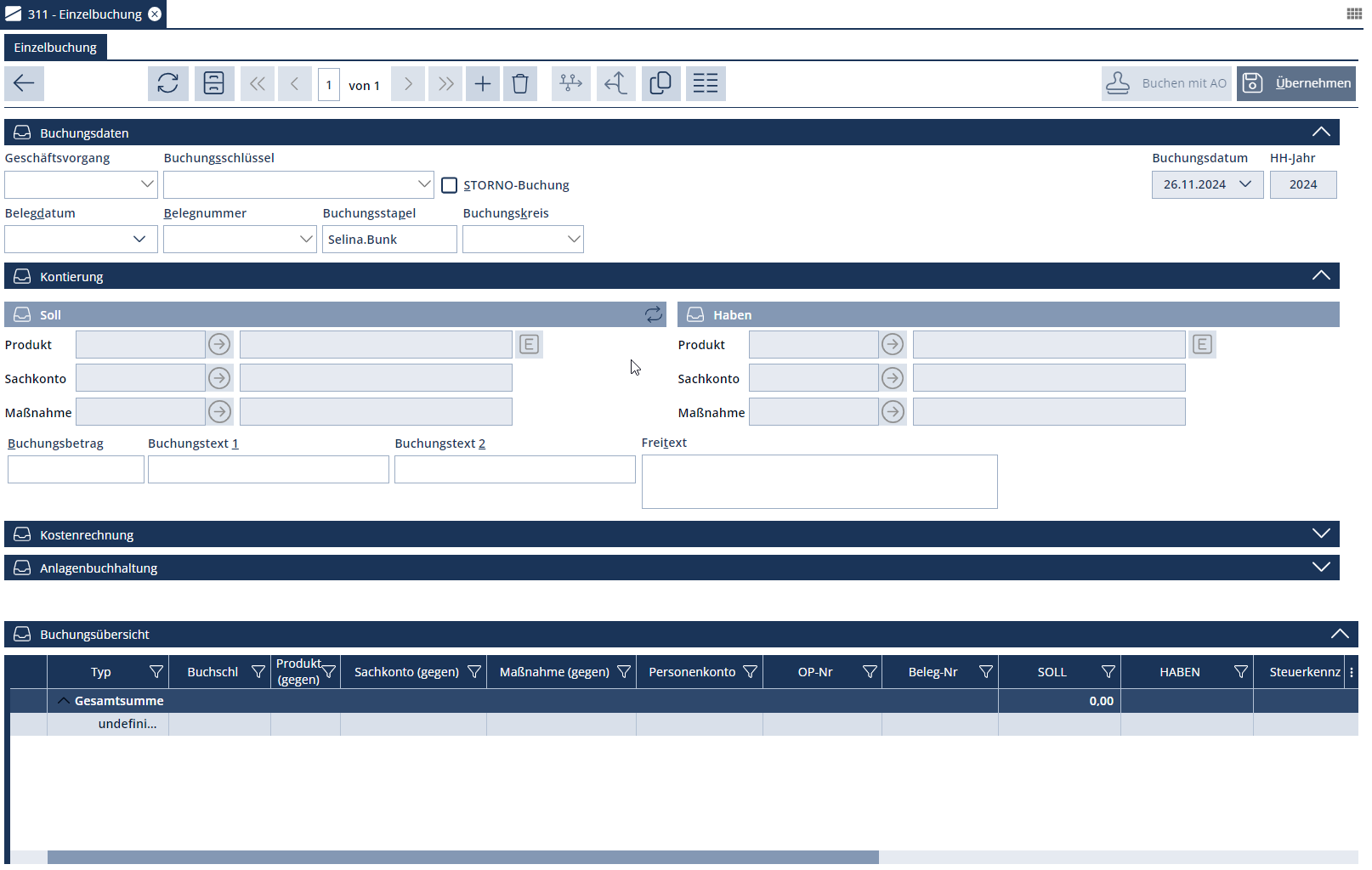Open the Buchungsdatum date dropdown
This screenshot has width=1372, height=870.
click(x=1245, y=184)
